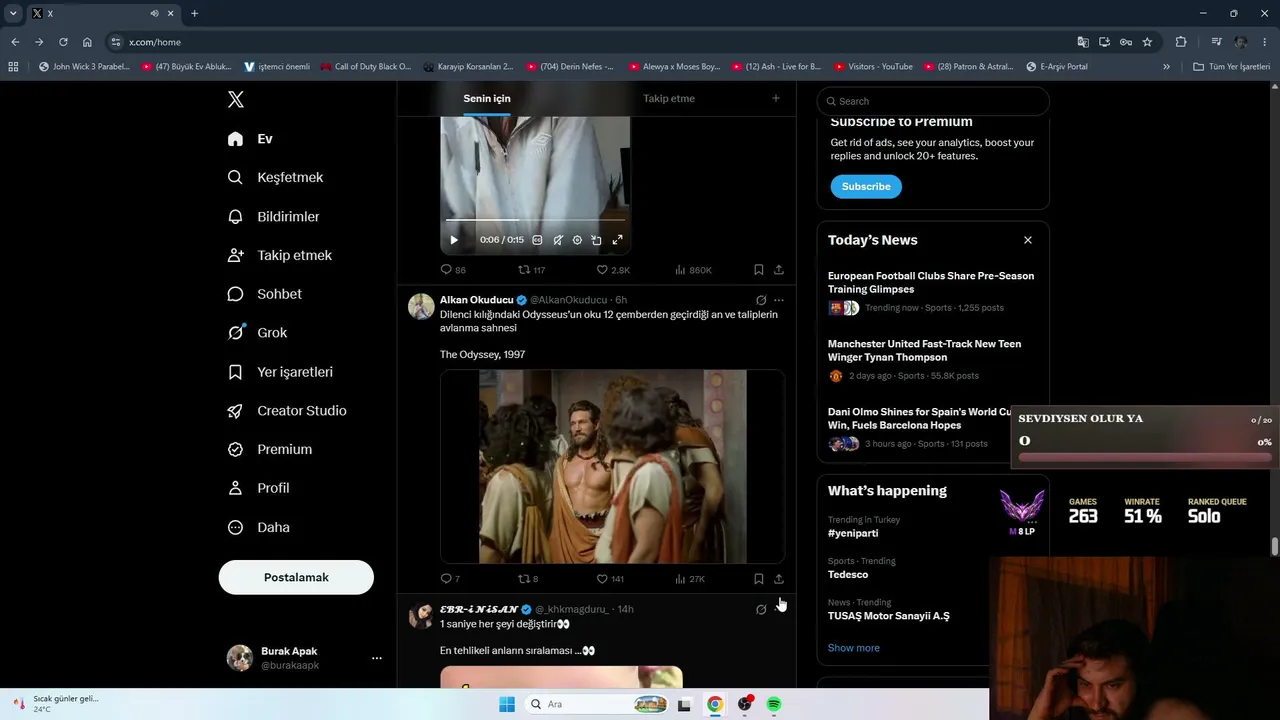1280x720 pixels.
Task: Open Burak Apak account options menu
Action: pos(377,658)
